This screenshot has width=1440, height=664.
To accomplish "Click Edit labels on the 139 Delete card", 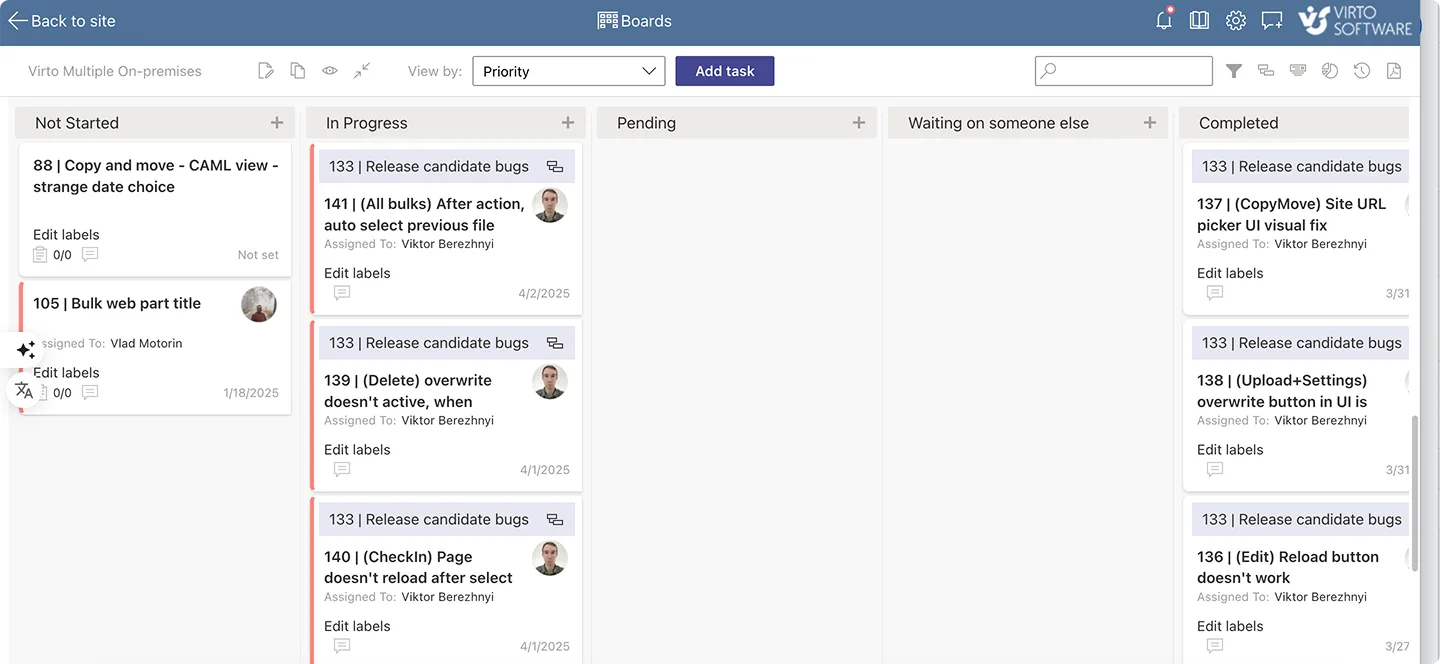I will pyautogui.click(x=357, y=449).
